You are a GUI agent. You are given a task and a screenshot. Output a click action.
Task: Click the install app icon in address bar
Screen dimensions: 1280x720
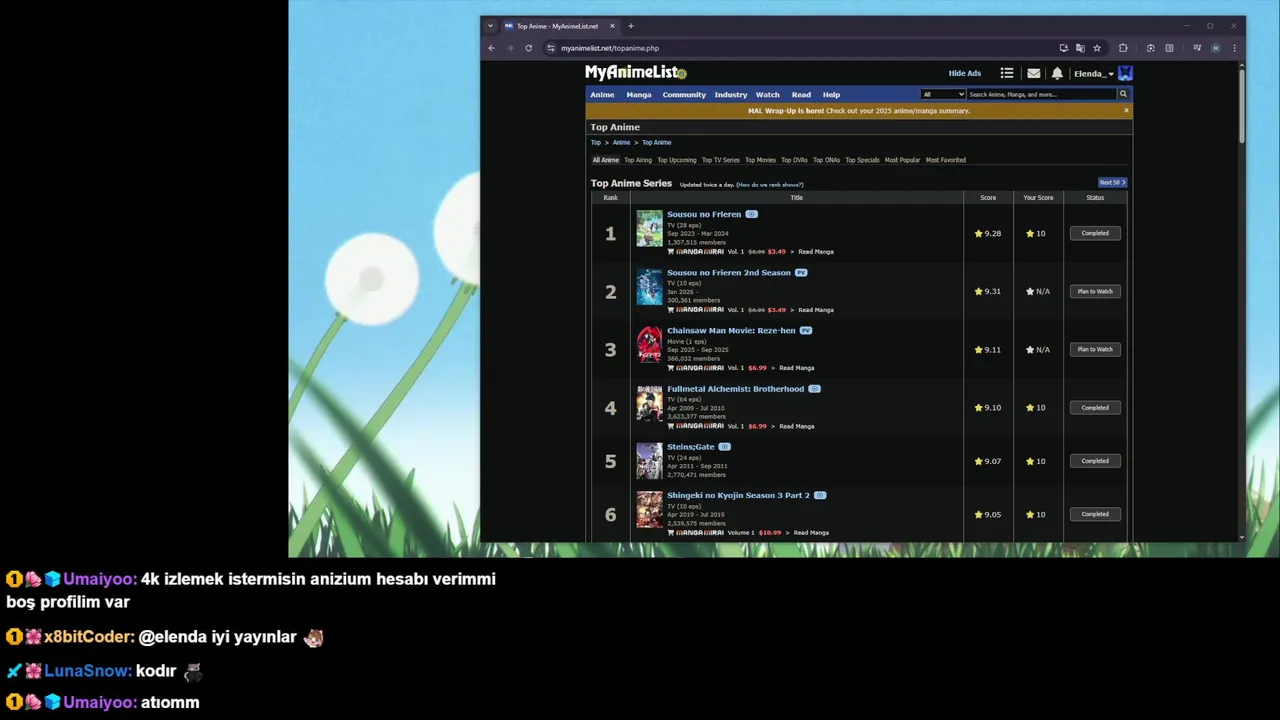pyautogui.click(x=1063, y=48)
